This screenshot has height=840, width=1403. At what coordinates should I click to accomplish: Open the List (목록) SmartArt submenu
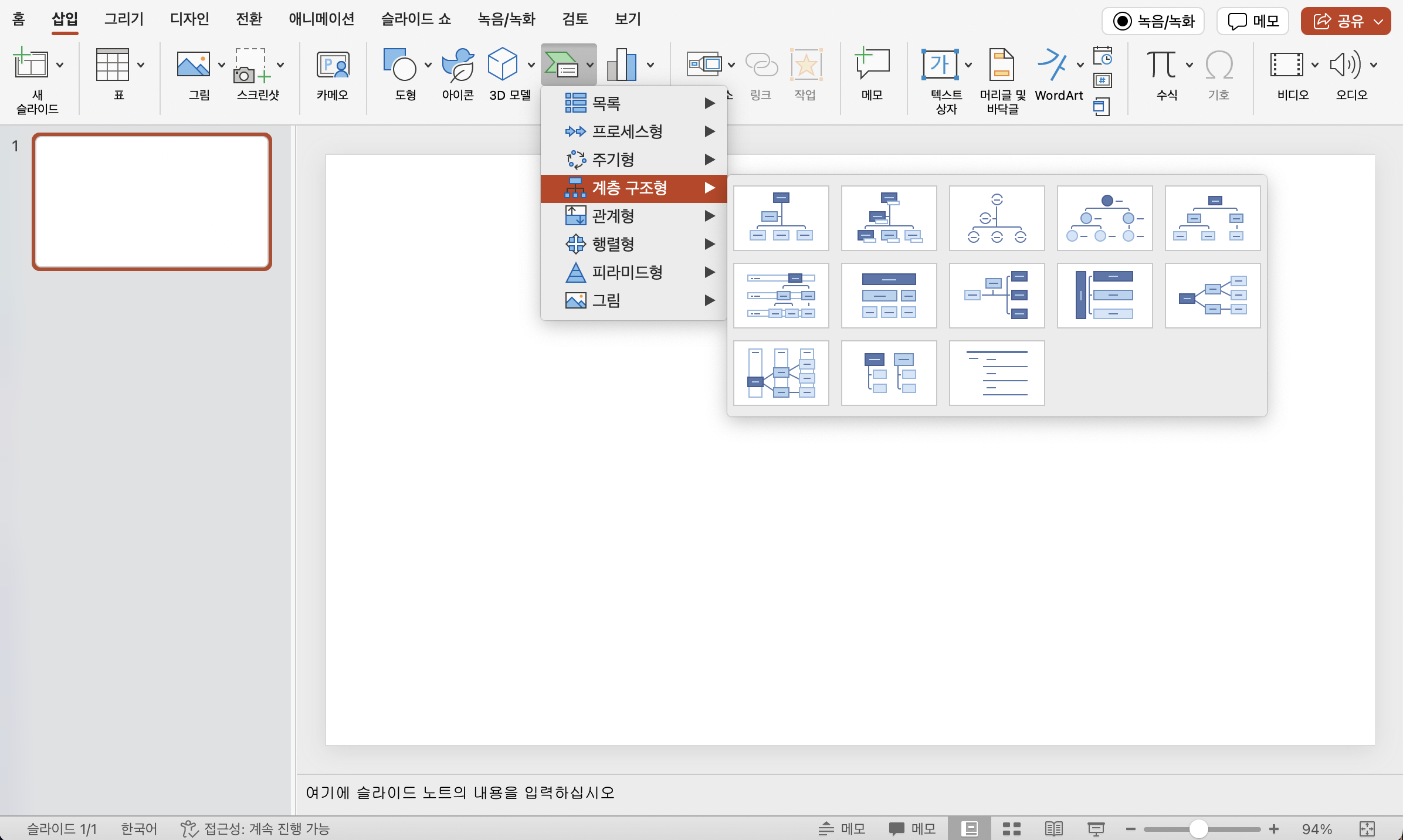(634, 103)
